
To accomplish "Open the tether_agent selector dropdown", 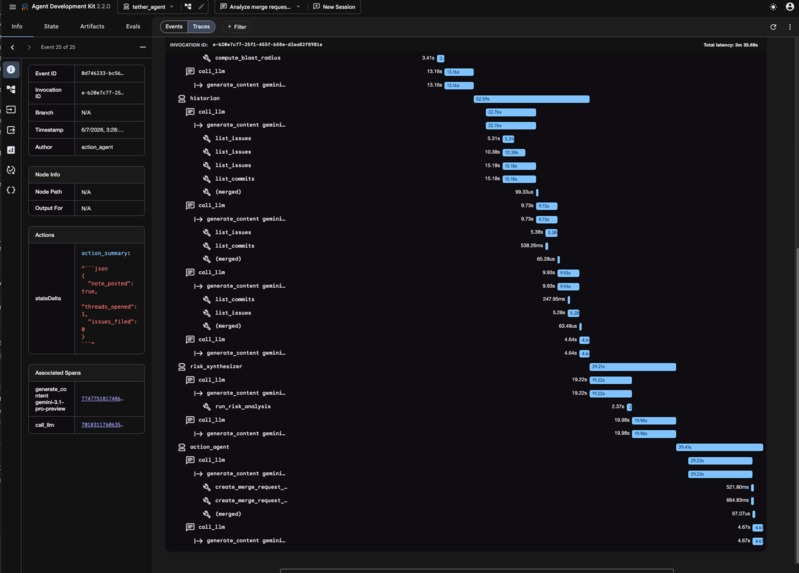I will coord(149,7).
